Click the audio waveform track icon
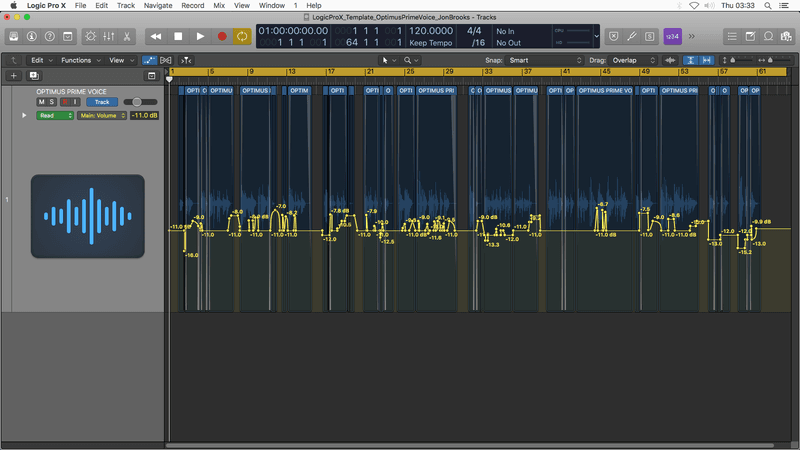The width and height of the screenshot is (800, 450). click(88, 216)
